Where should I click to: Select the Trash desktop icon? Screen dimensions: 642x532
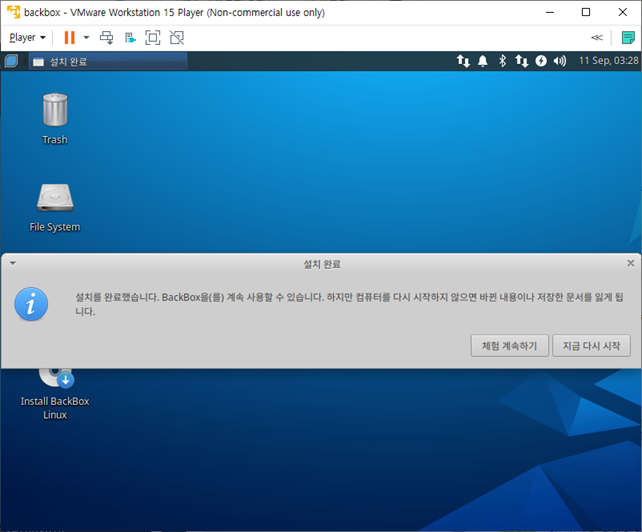pyautogui.click(x=55, y=119)
